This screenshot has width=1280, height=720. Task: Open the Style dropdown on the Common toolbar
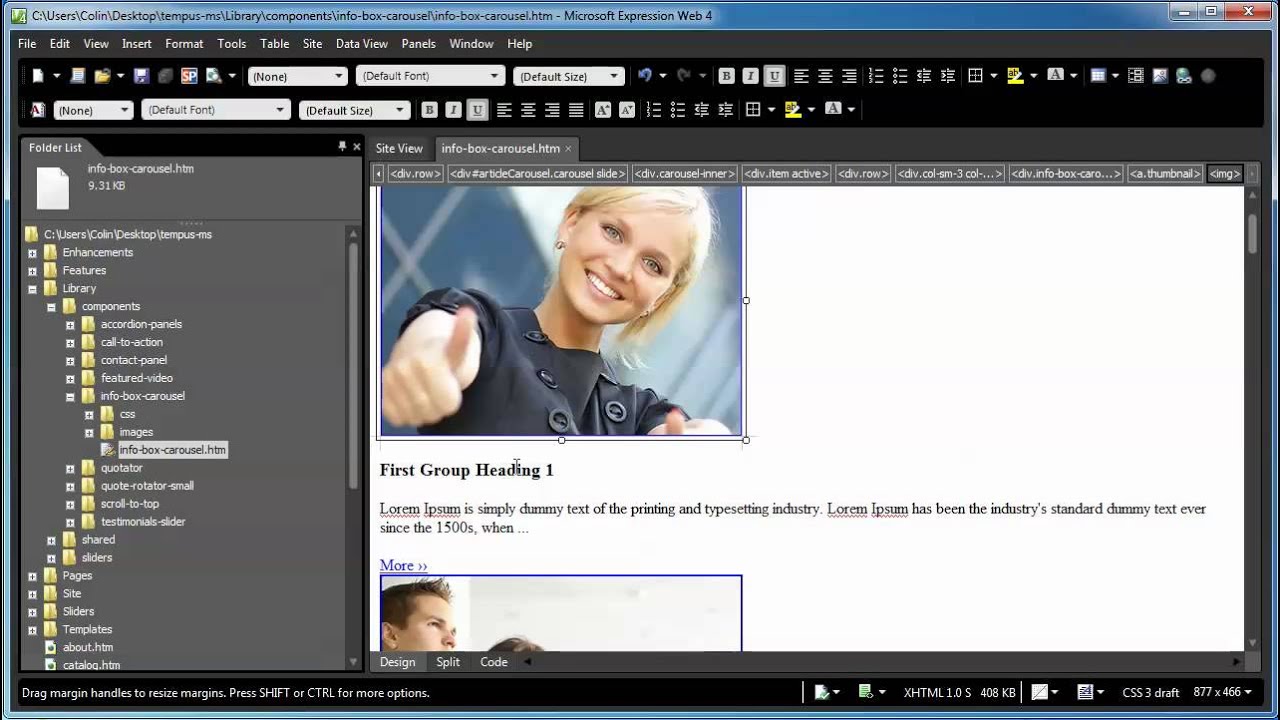coord(338,76)
